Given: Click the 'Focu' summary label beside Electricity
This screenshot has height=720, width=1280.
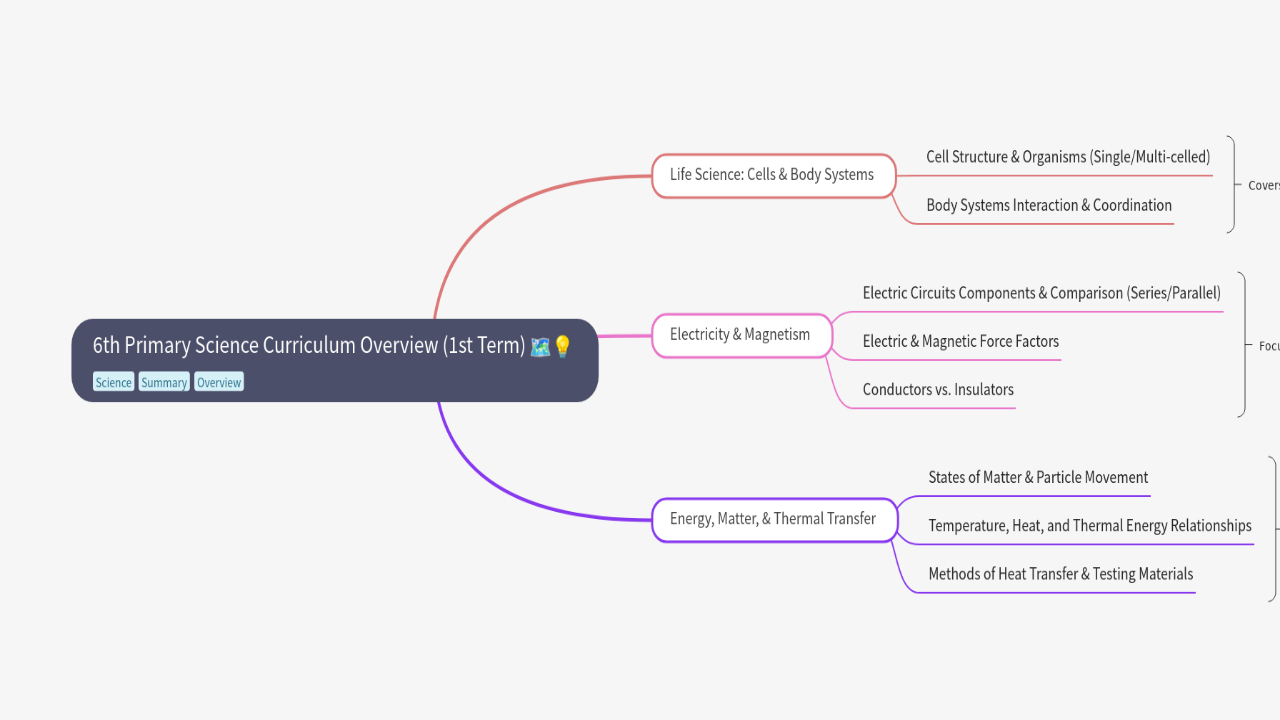Looking at the screenshot, I should coord(1268,345).
